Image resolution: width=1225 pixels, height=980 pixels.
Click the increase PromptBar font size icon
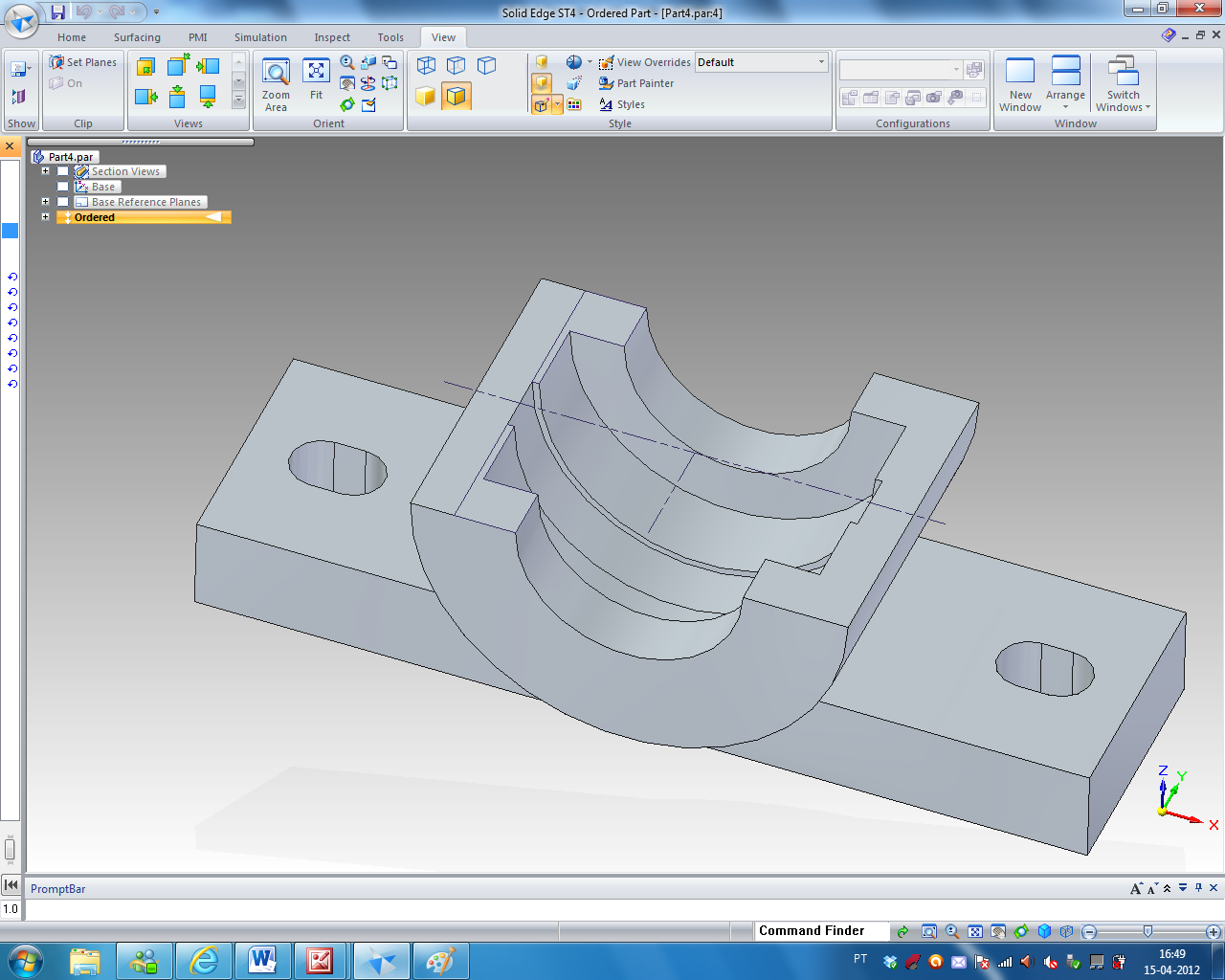[1135, 889]
